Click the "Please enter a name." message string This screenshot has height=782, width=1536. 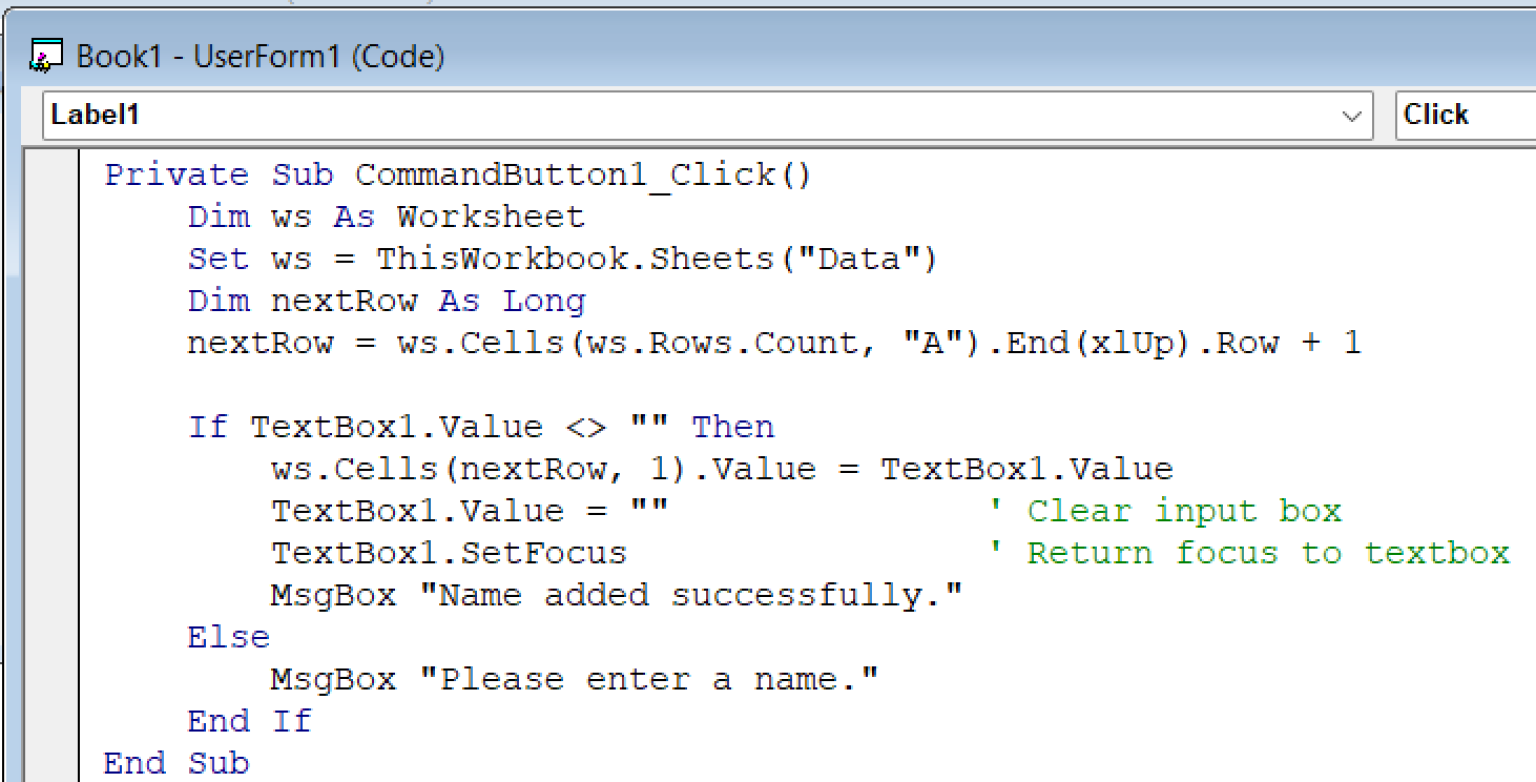pos(648,680)
